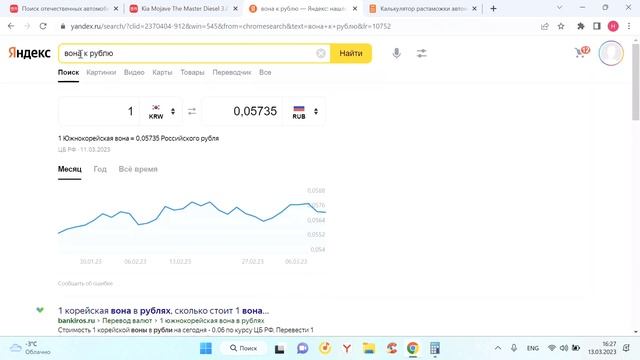Open Картинки search tab
This screenshot has height=360, width=640.
click(x=101, y=72)
